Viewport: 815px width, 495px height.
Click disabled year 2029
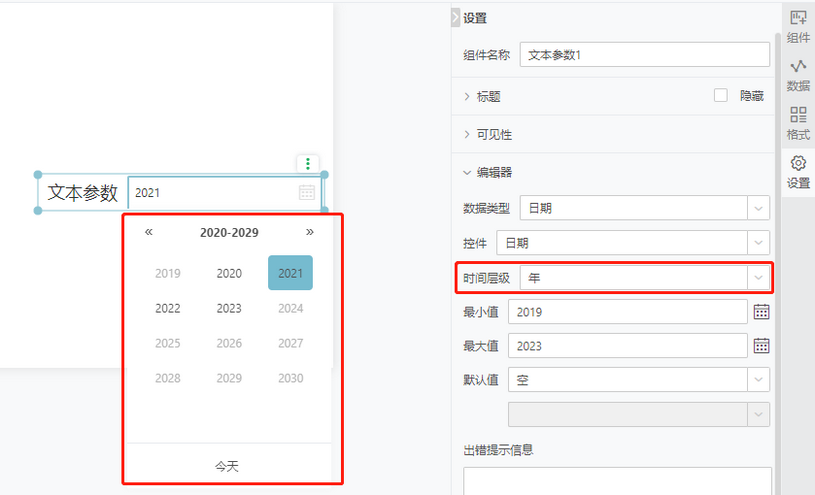tap(229, 378)
